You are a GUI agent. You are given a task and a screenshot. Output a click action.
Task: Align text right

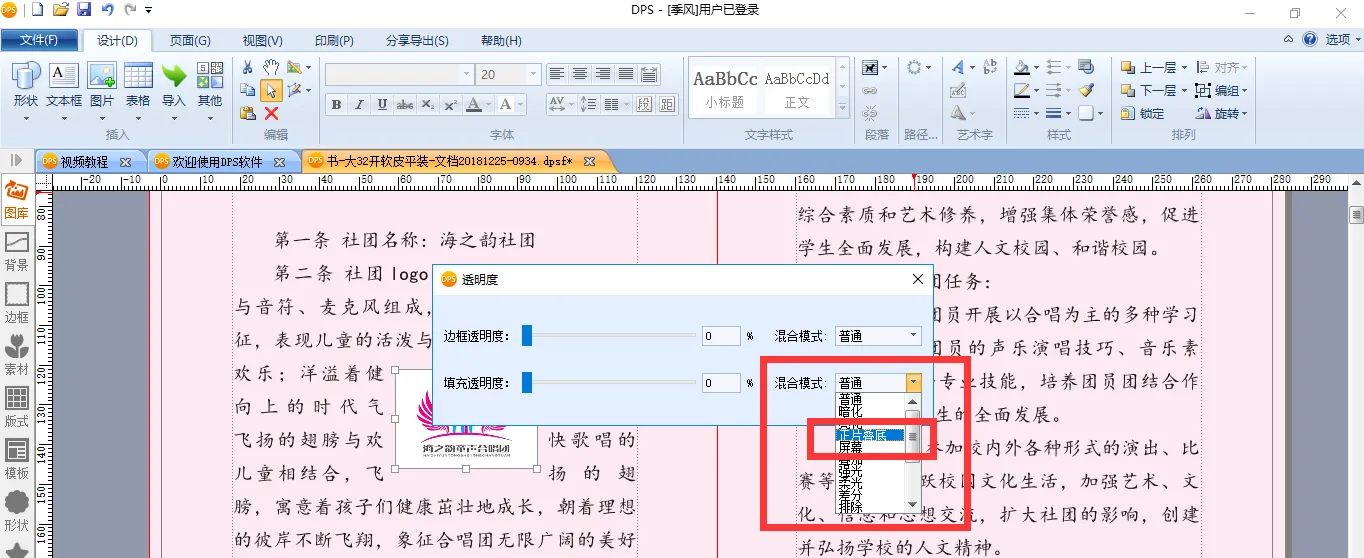point(603,74)
